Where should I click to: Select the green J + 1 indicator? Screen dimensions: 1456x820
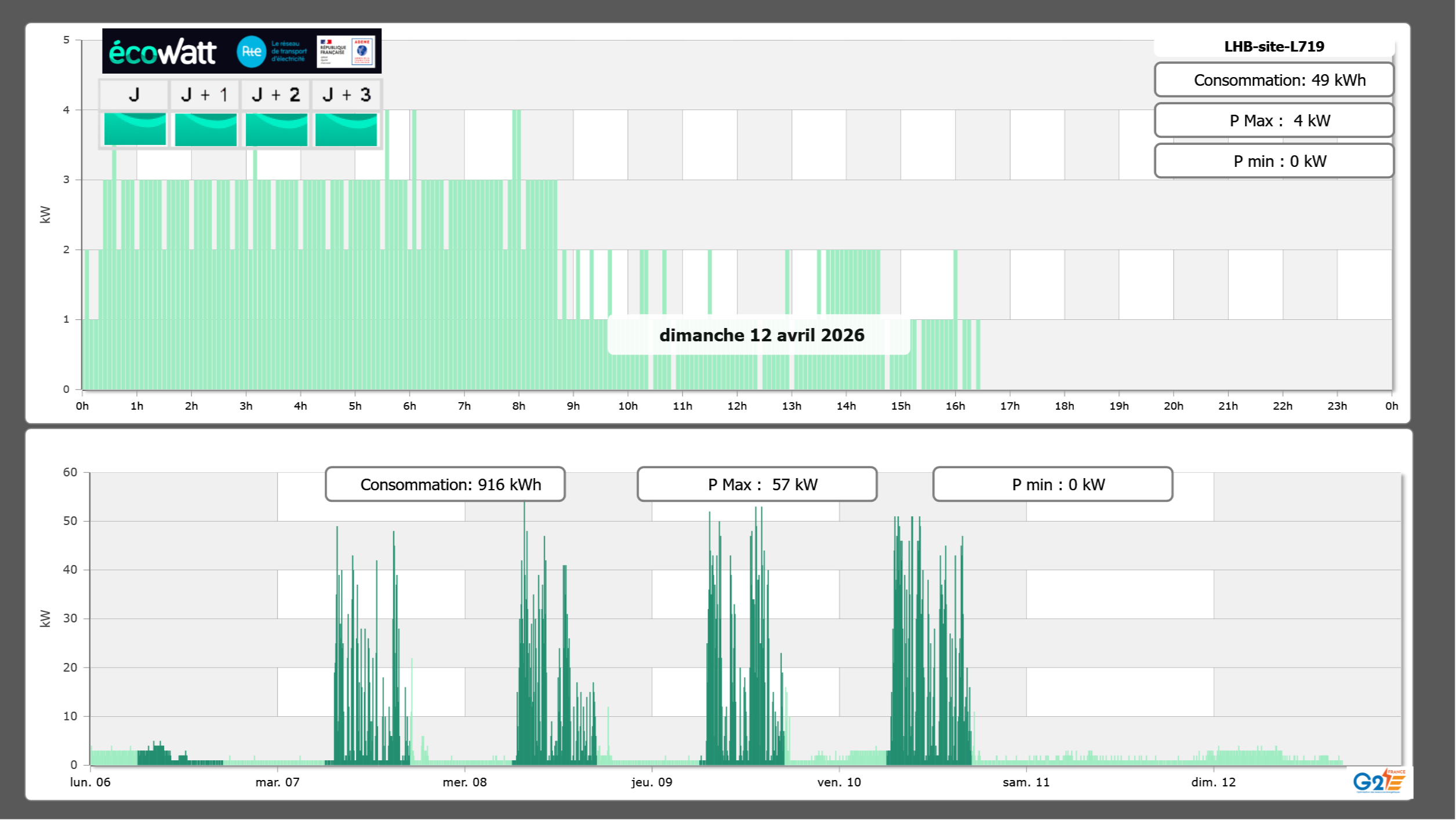point(205,129)
